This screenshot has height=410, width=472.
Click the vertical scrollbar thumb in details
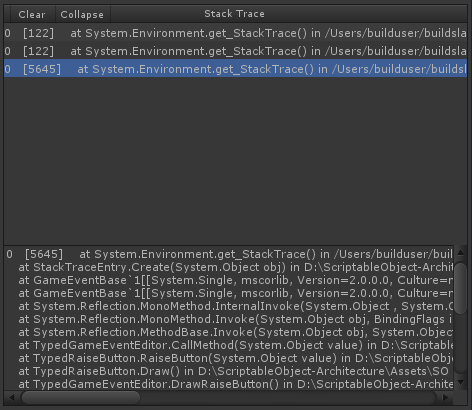point(461,289)
